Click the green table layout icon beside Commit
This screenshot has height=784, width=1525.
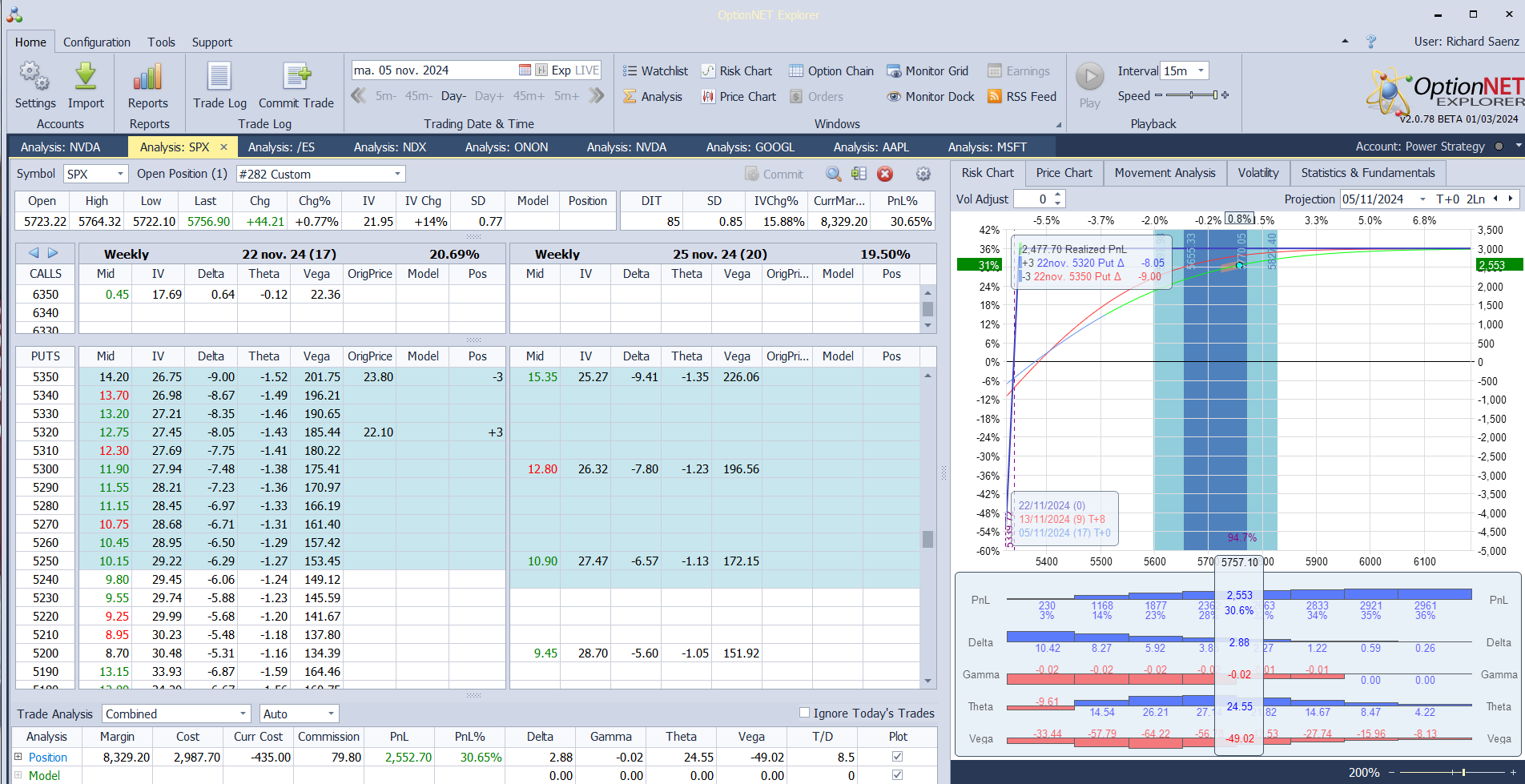(x=859, y=174)
